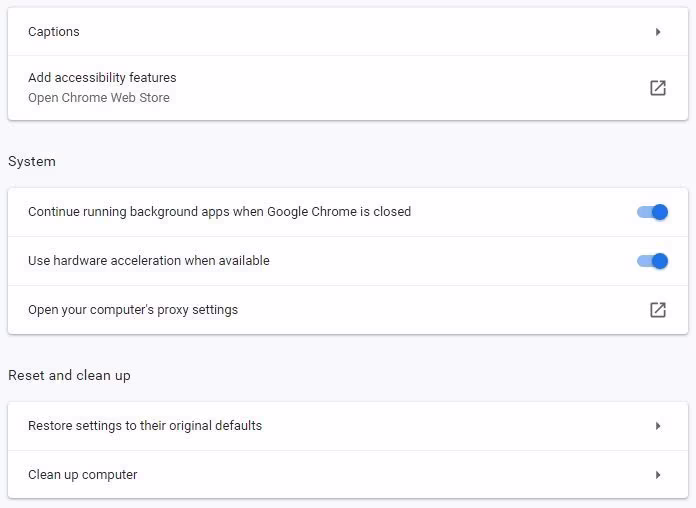
Task: Click "Open Chrome Web Store" subtext
Action: (x=99, y=98)
